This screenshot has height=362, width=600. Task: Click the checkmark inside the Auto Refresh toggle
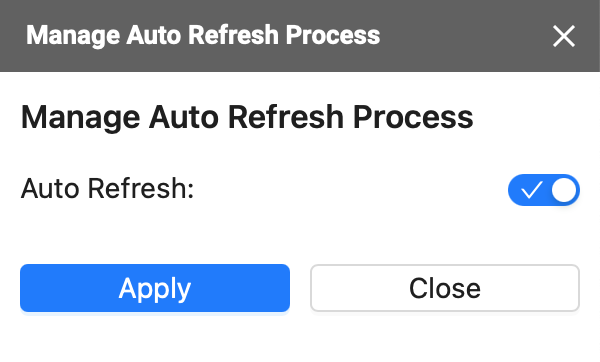(x=531, y=190)
